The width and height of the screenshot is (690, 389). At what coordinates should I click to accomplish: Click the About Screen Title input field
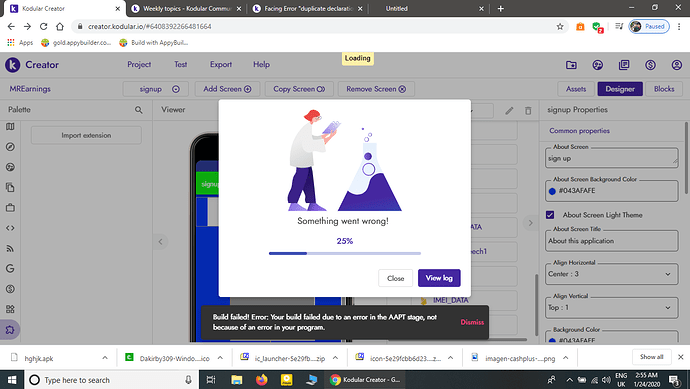(612, 241)
